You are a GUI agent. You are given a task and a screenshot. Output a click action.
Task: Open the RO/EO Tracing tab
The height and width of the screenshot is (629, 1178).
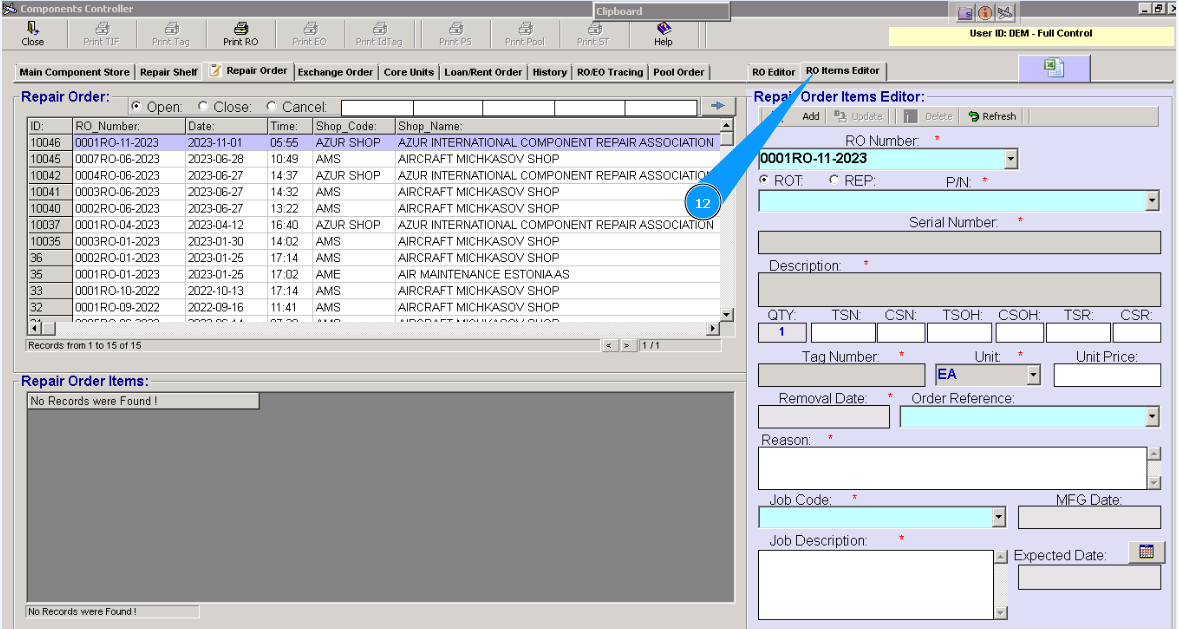click(x=610, y=72)
